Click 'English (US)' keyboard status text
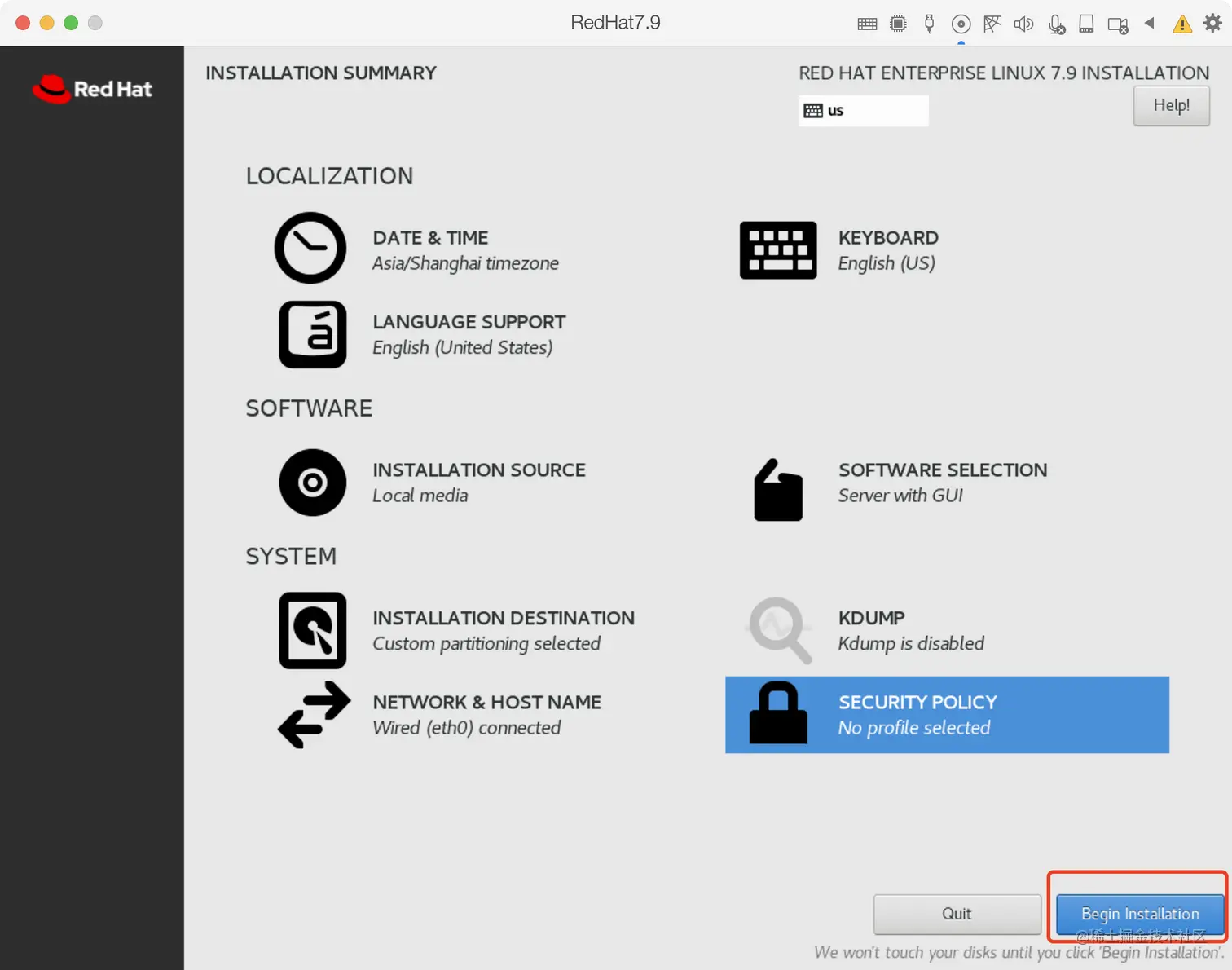The image size is (1232, 970). click(x=887, y=263)
